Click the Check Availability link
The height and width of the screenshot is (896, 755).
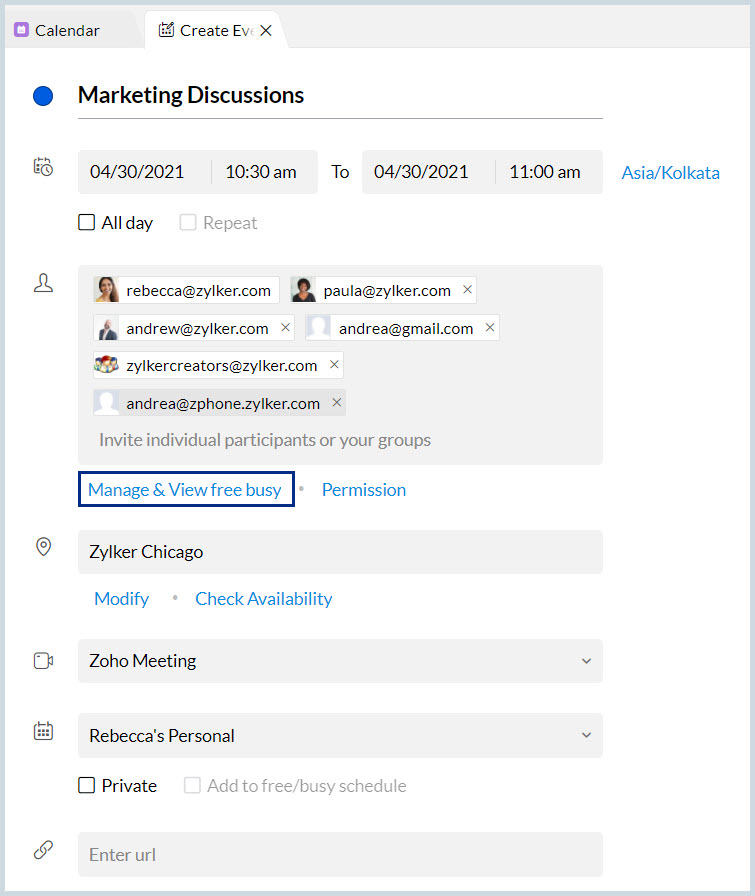tap(263, 599)
